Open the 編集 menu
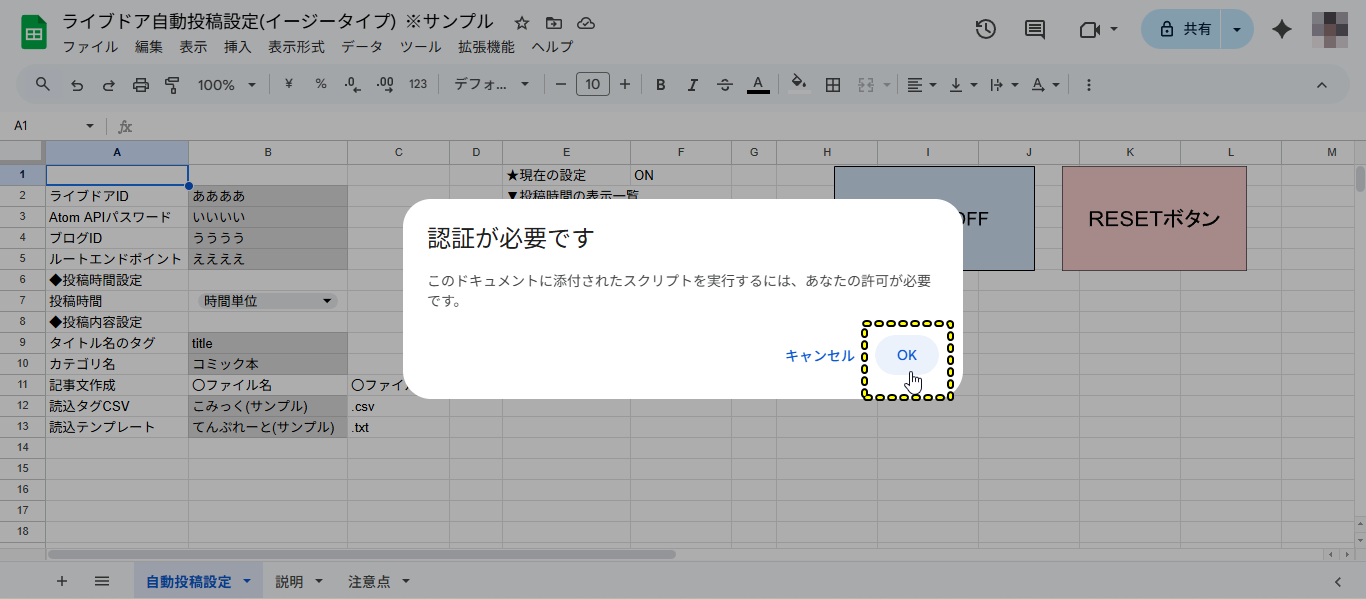 149,47
